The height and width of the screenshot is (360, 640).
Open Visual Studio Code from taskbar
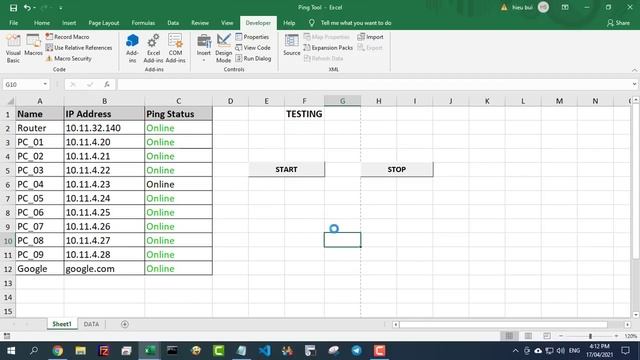[x=264, y=351]
